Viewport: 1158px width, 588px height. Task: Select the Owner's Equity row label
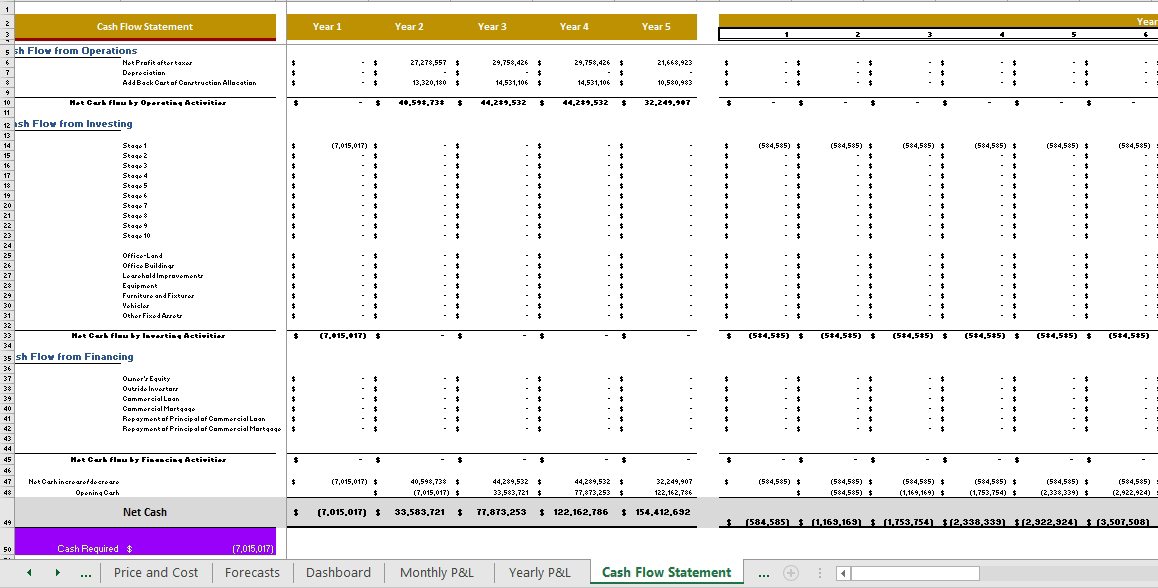pyautogui.click(x=146, y=378)
